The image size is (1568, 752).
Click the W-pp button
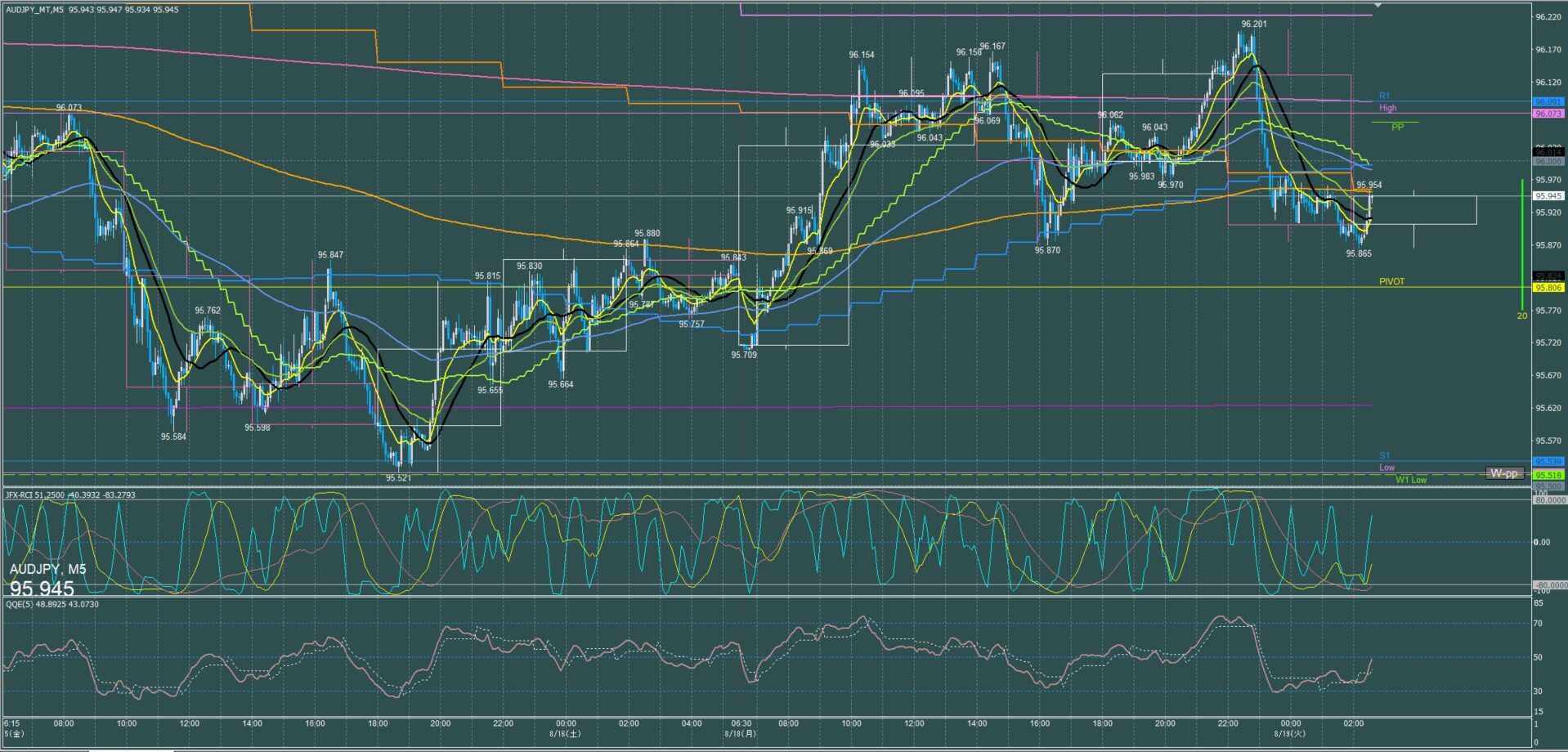pos(1503,473)
